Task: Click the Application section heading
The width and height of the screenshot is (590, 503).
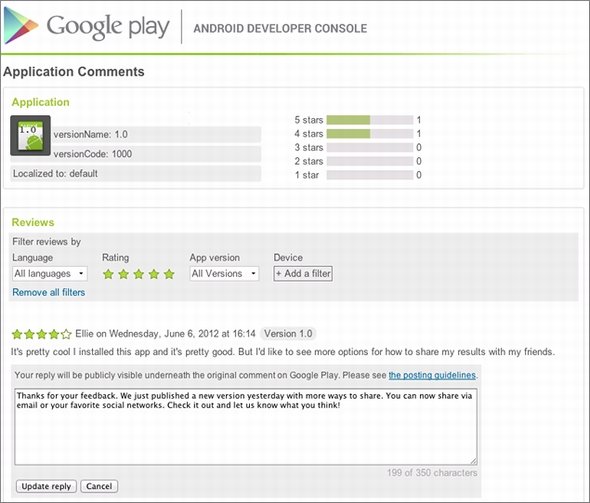Action: [x=41, y=102]
